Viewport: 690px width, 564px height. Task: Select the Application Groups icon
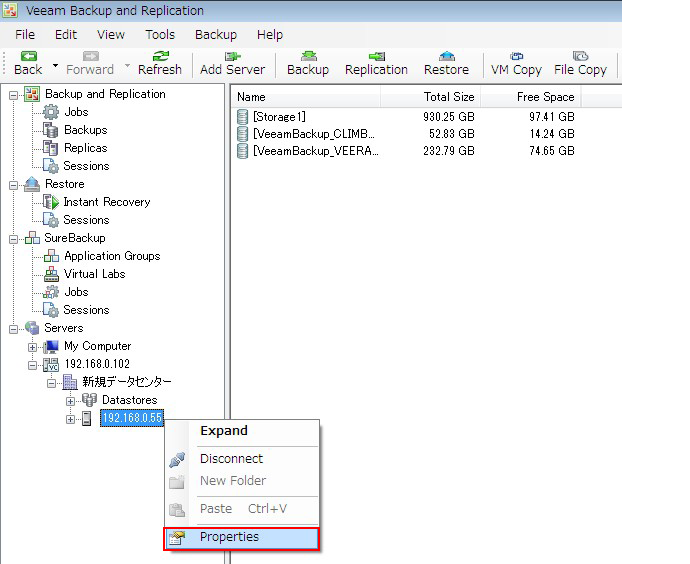tap(51, 256)
